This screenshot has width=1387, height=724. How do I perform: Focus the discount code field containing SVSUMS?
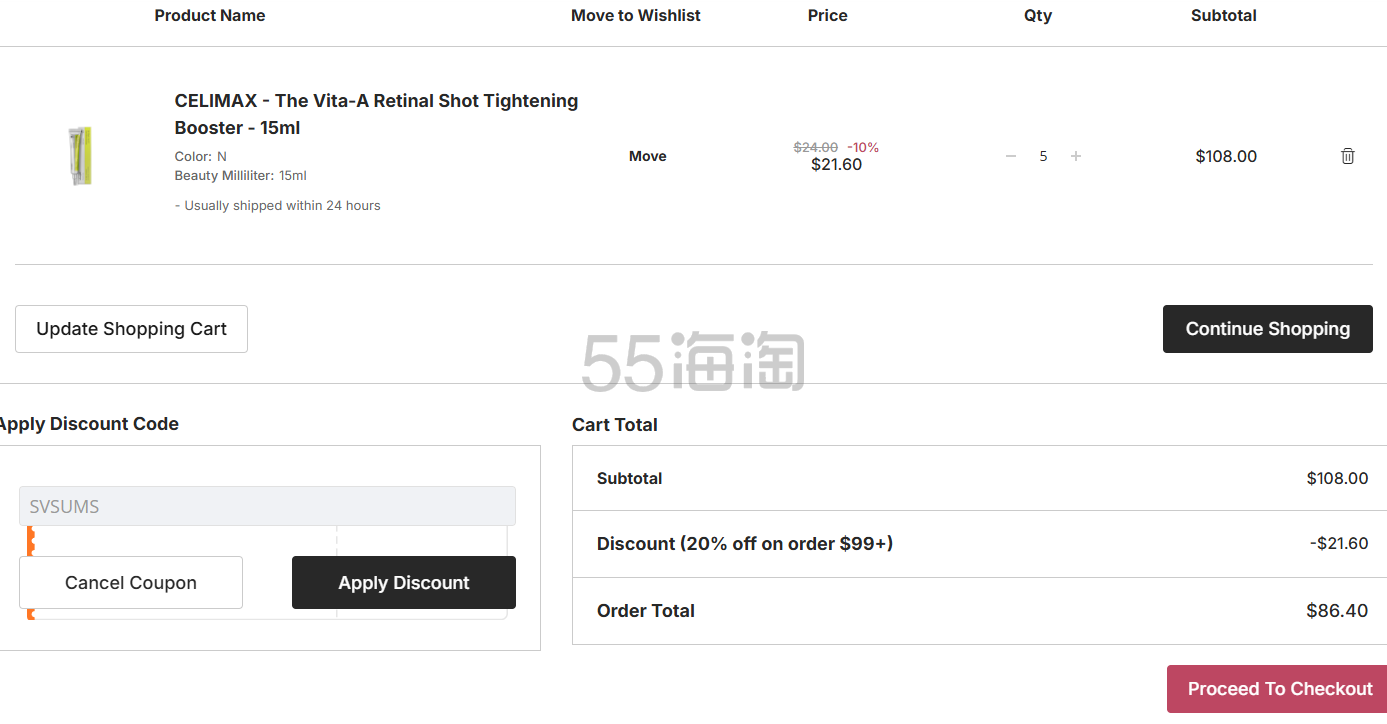[x=267, y=506]
